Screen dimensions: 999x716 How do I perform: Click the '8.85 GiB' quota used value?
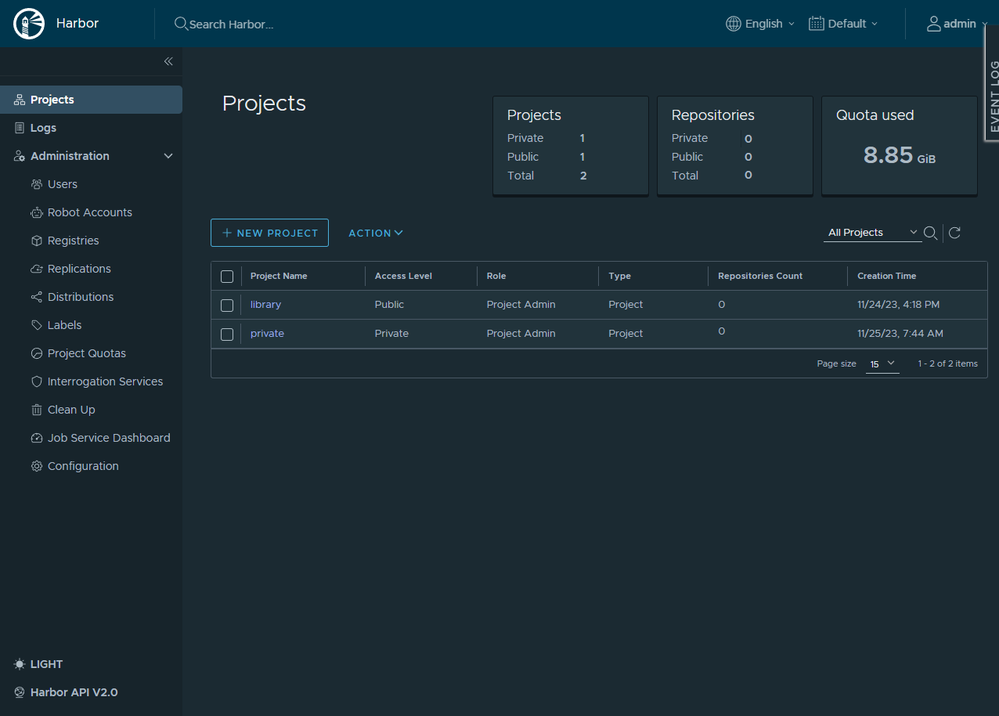[899, 155]
